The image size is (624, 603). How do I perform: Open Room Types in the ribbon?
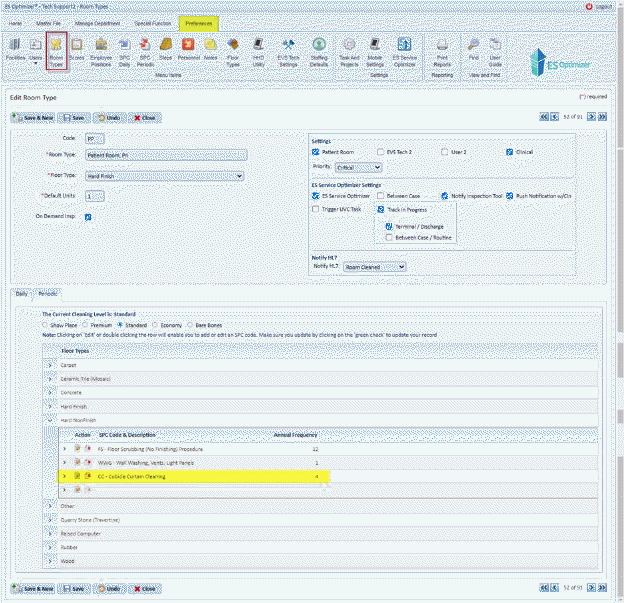pos(56,48)
